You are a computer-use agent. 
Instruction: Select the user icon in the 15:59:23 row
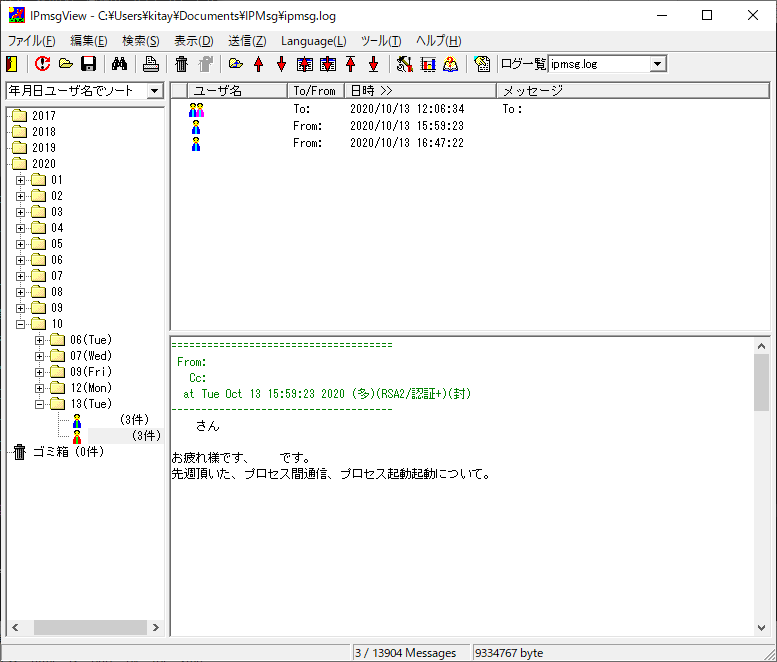point(196,127)
